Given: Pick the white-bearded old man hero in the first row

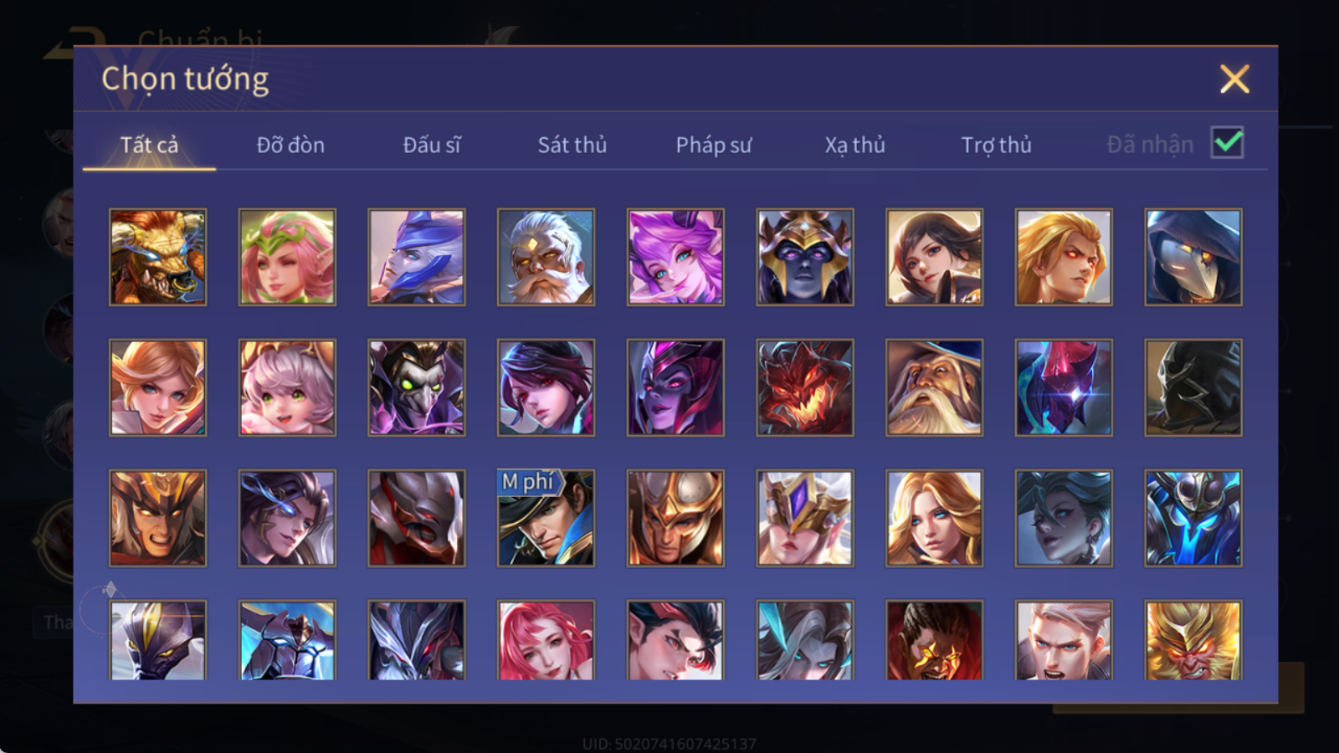Looking at the screenshot, I should [546, 257].
